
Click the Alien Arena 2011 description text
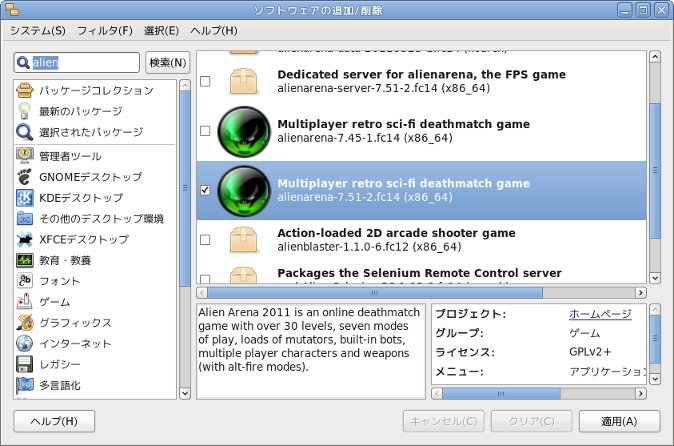coord(309,339)
